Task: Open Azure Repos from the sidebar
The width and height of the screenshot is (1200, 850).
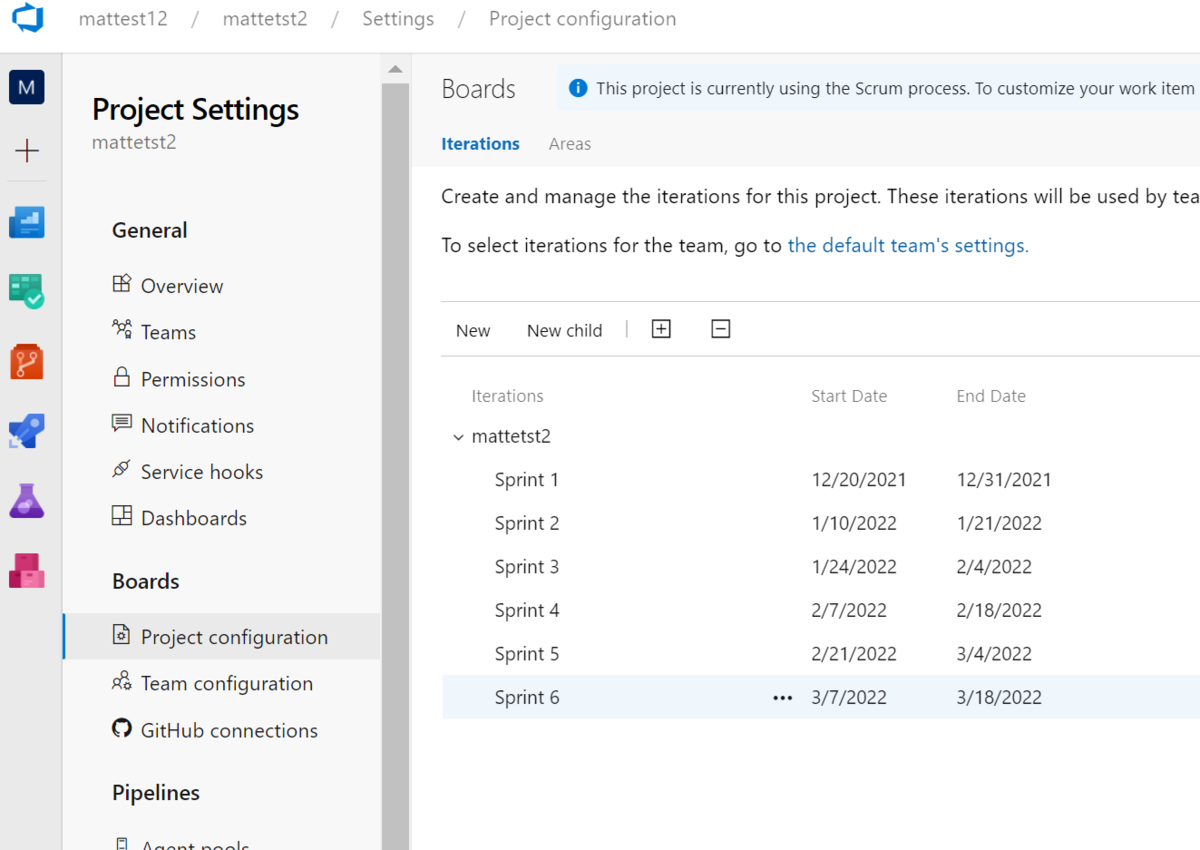Action: click(27, 361)
